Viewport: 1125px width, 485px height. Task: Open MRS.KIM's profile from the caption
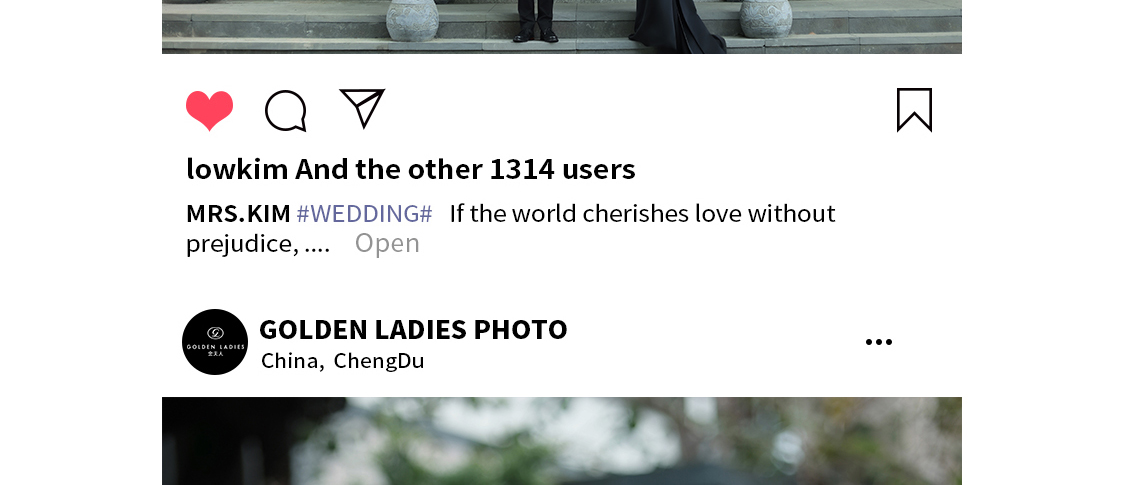click(x=238, y=214)
